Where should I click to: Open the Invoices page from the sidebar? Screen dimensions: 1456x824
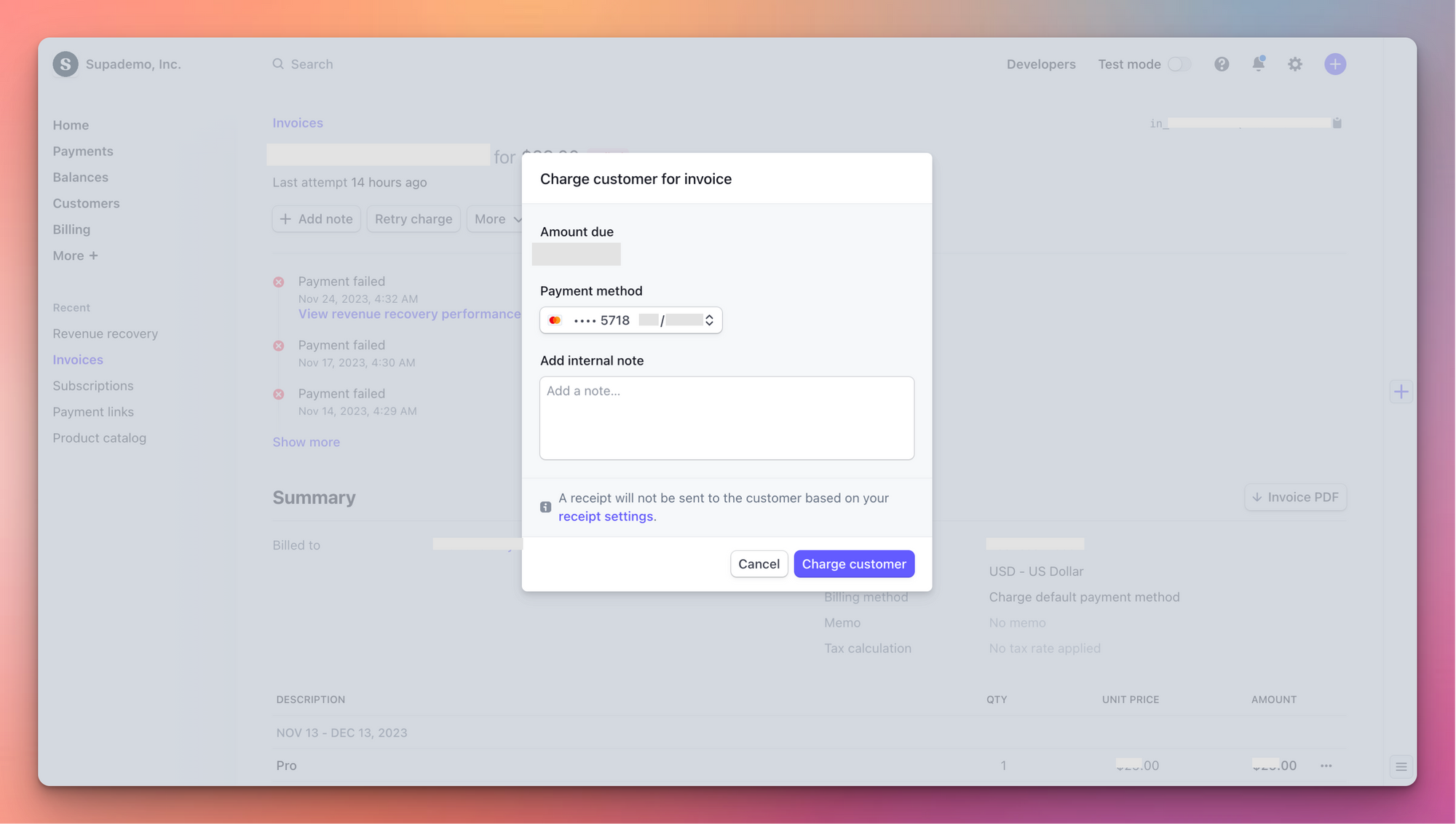tap(77, 359)
